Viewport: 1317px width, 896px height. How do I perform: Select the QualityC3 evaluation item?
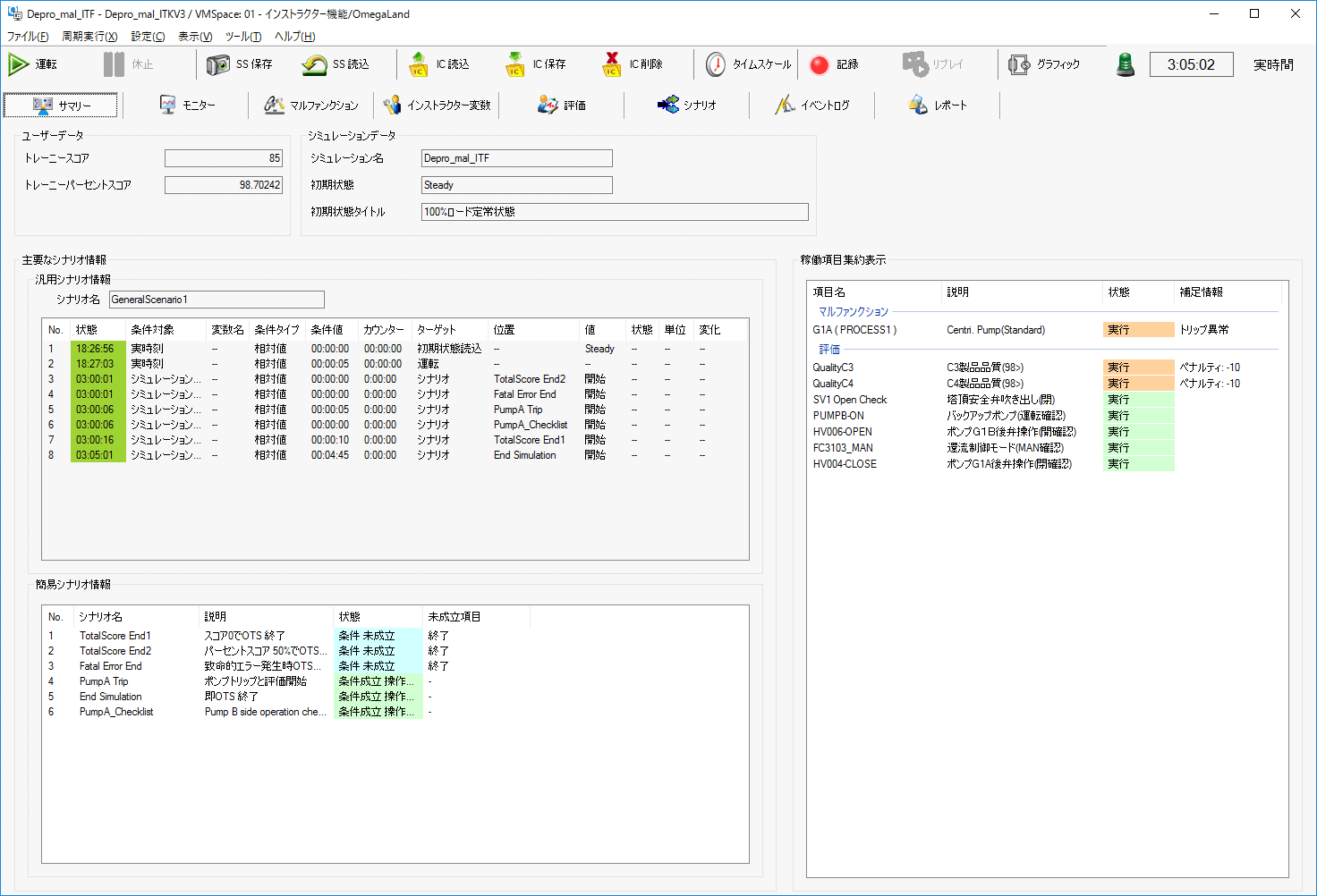[x=833, y=368]
